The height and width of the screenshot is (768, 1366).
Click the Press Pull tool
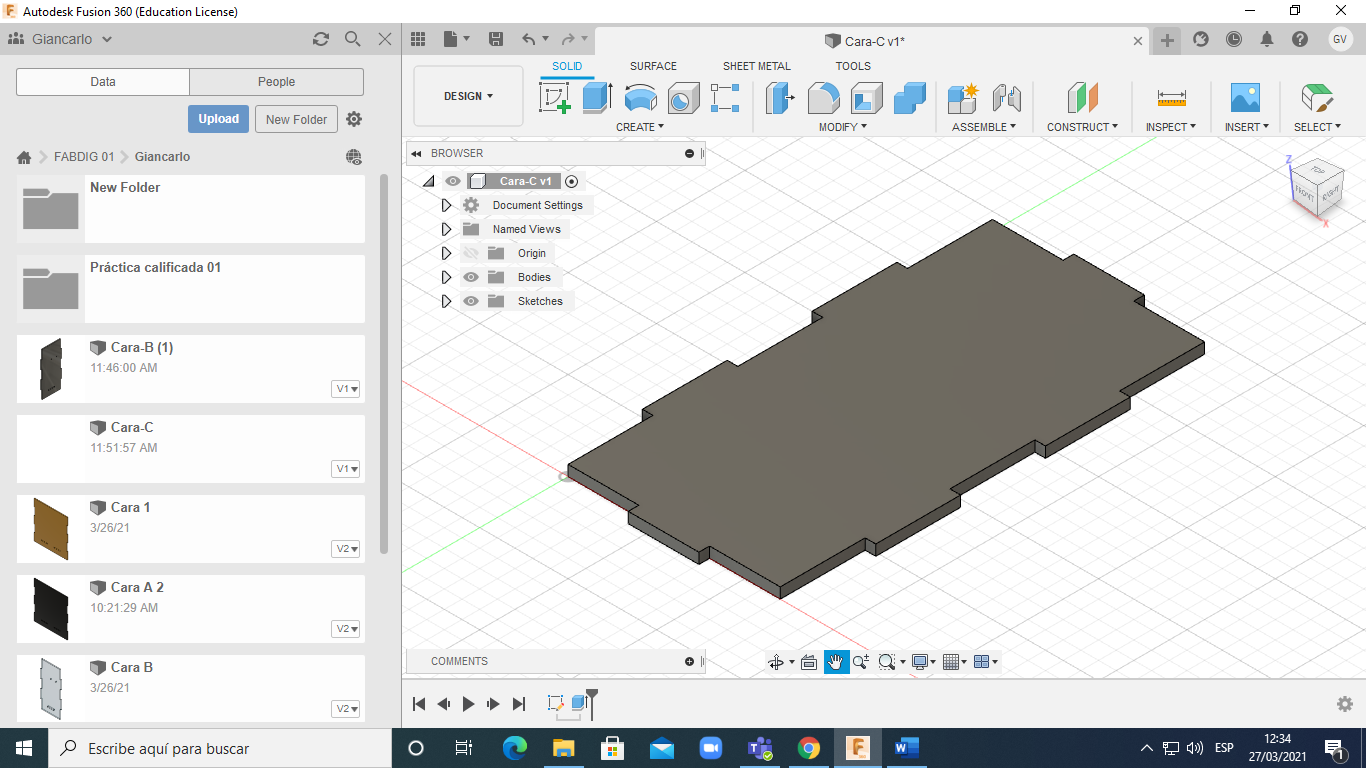point(779,98)
